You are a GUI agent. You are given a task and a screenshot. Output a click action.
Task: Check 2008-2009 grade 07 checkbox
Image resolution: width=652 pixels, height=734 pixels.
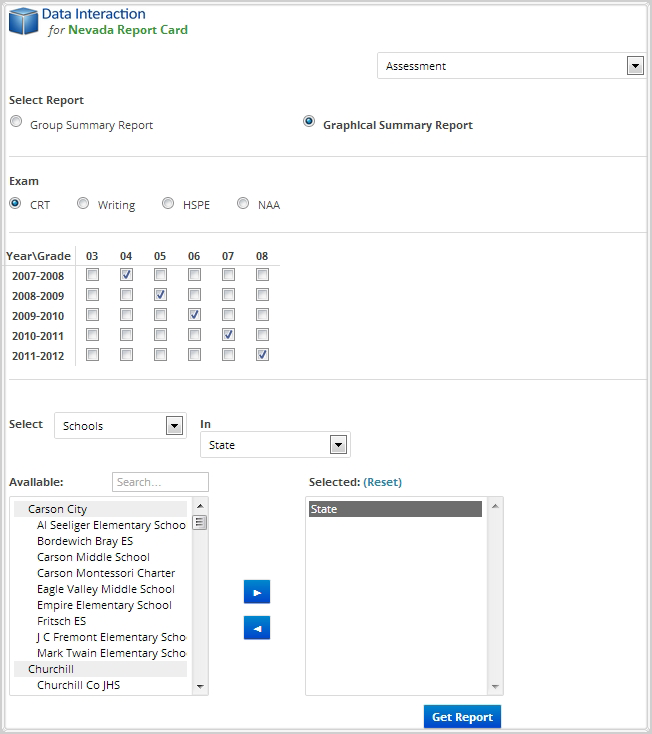coord(228,294)
